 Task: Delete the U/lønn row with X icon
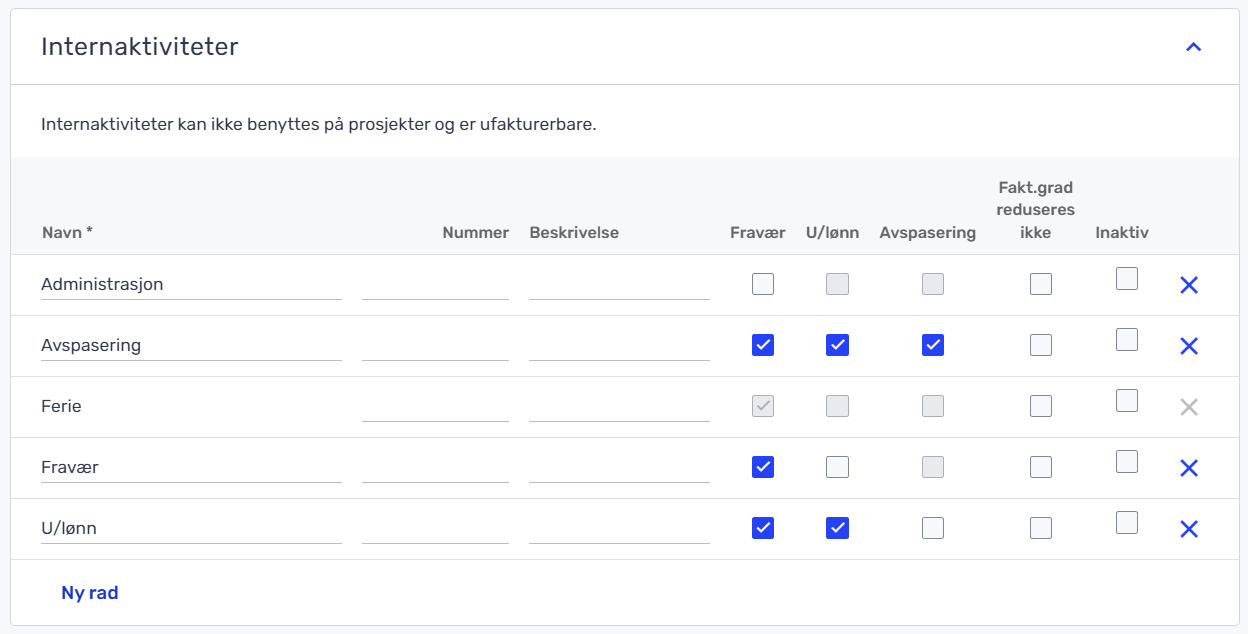tap(1188, 529)
